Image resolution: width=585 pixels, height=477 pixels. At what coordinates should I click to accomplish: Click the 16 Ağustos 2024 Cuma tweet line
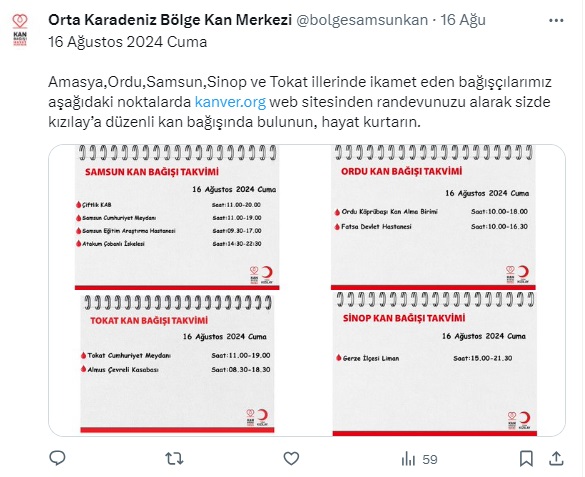(x=128, y=42)
